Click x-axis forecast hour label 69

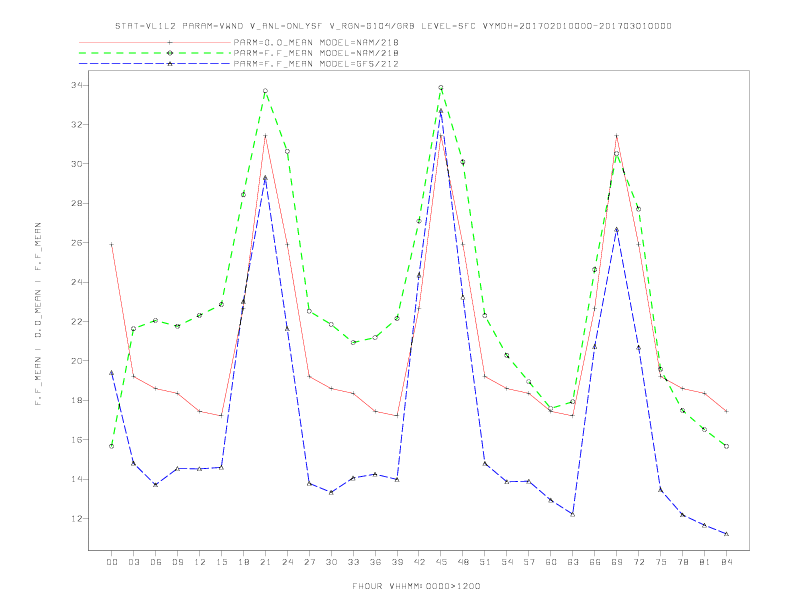[x=617, y=562]
